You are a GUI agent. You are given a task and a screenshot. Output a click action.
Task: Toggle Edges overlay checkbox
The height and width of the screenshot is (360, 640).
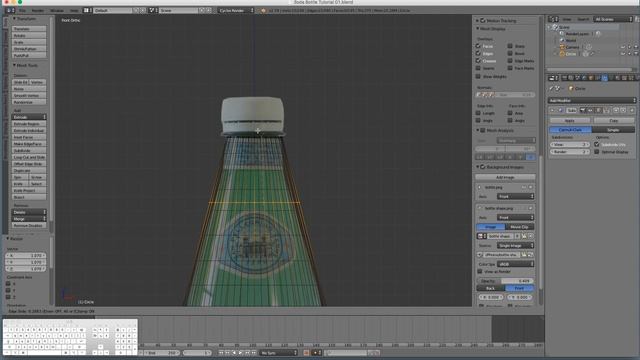point(478,53)
